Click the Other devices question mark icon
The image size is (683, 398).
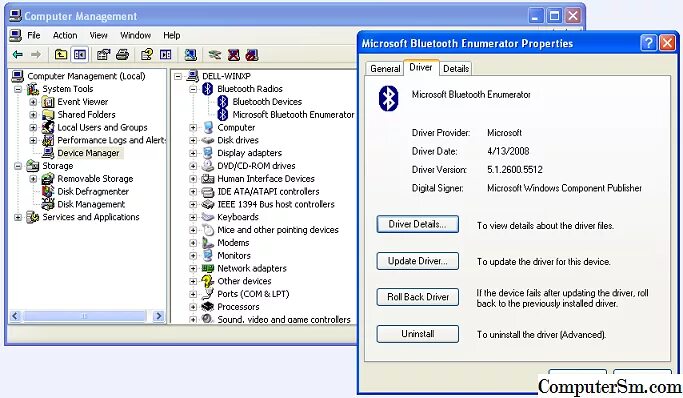point(208,281)
